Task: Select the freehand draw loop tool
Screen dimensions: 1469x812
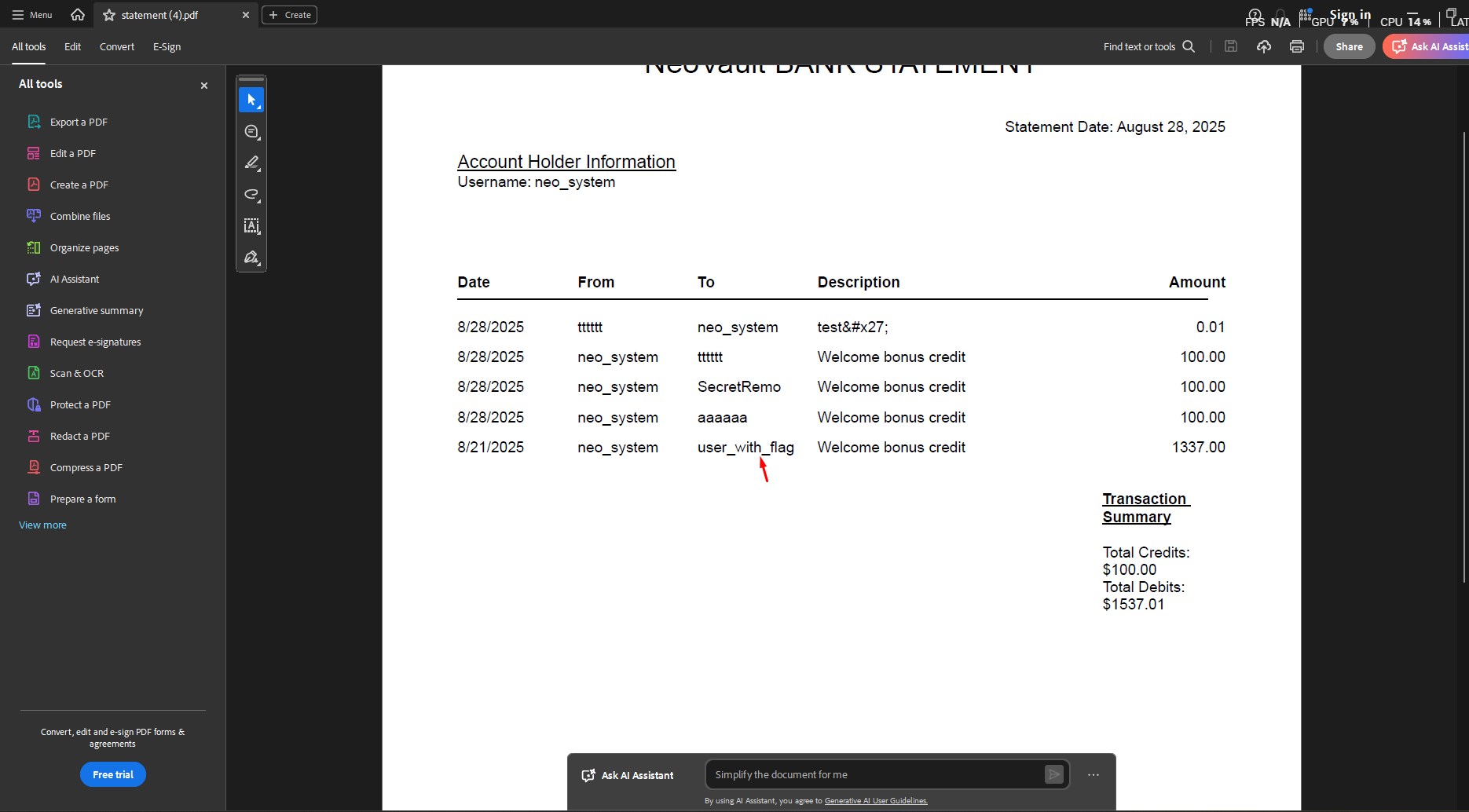Action: click(251, 195)
